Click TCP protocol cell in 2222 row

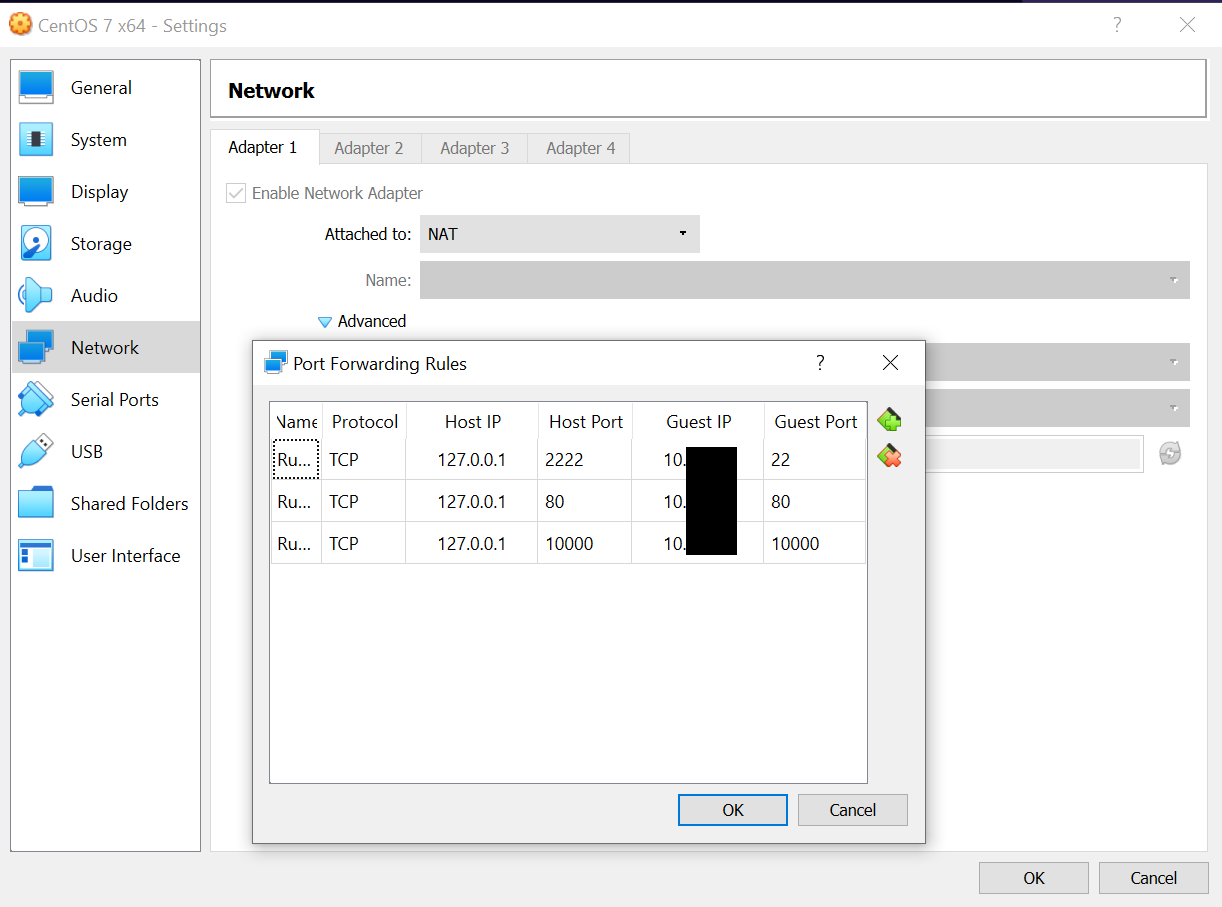click(364, 460)
